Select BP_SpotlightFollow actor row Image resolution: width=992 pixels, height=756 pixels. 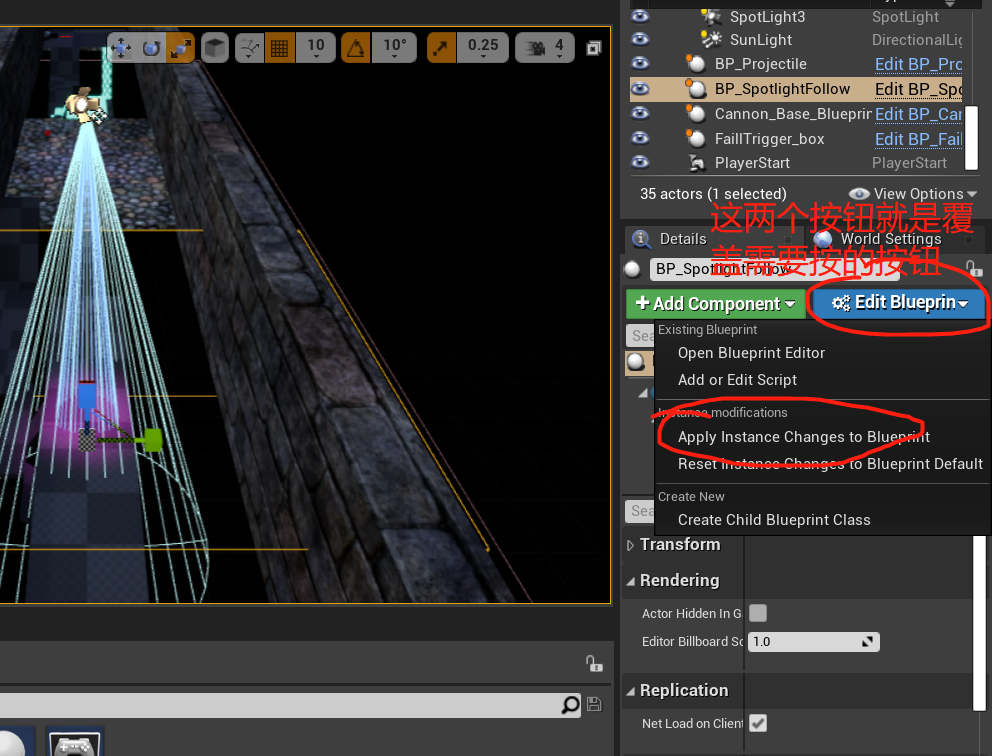[x=796, y=89]
